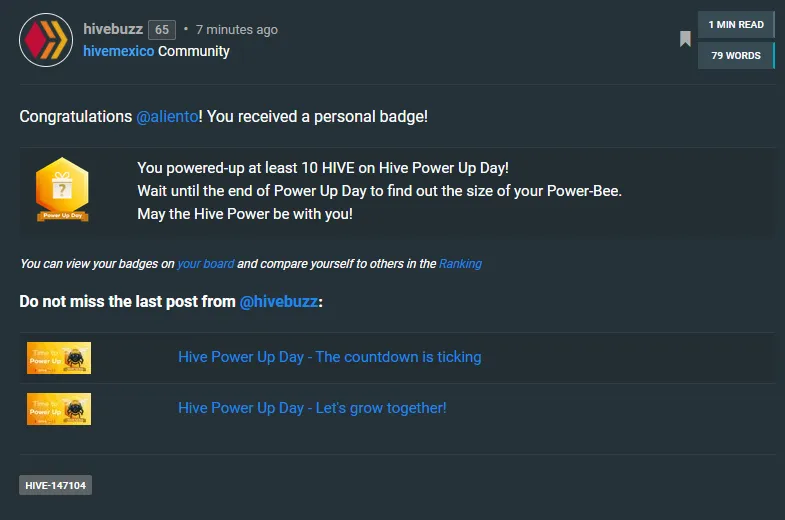Screen dimensions: 785x520
Task: Click the 1 MIN READ label
Action: (x=736, y=25)
